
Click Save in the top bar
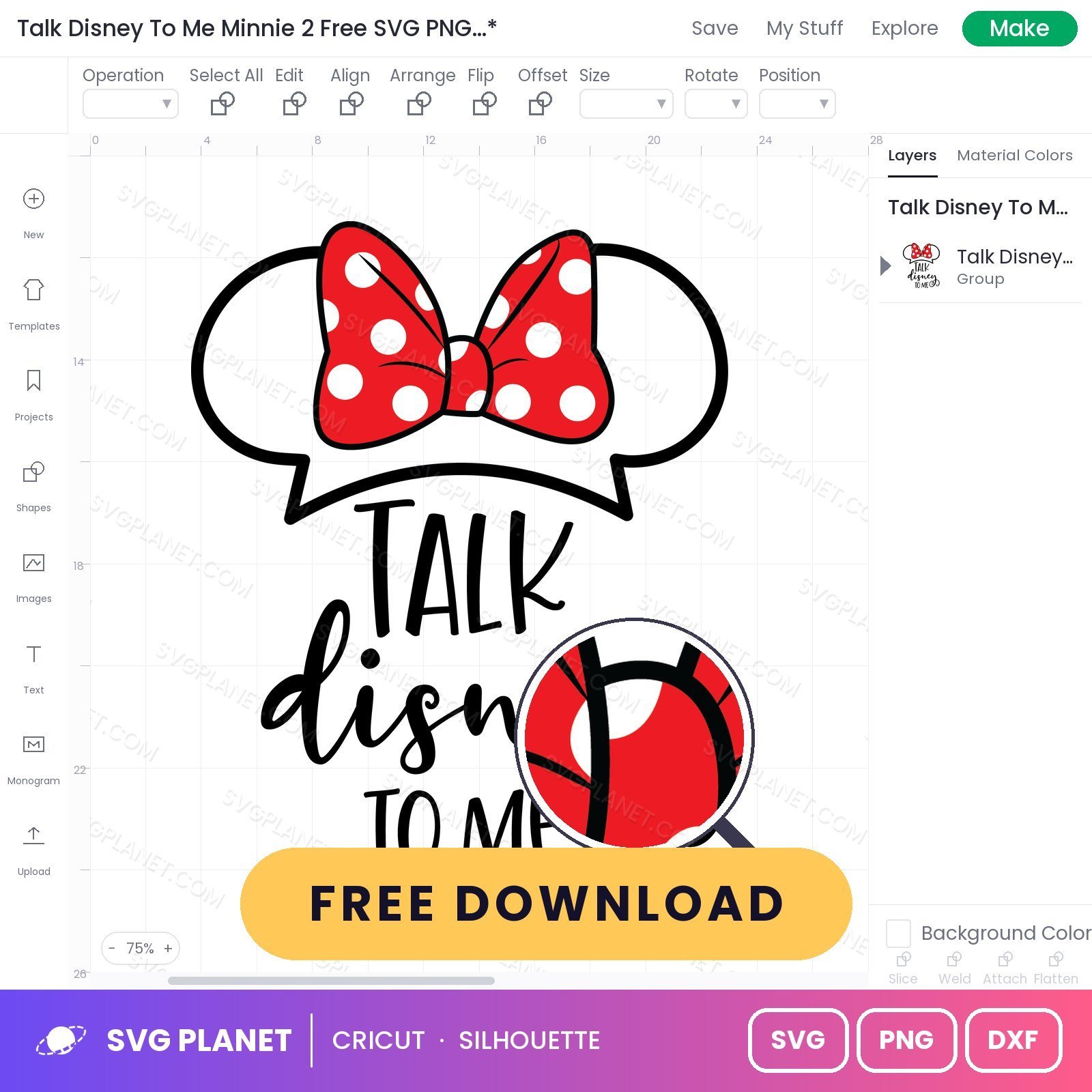pos(715,28)
